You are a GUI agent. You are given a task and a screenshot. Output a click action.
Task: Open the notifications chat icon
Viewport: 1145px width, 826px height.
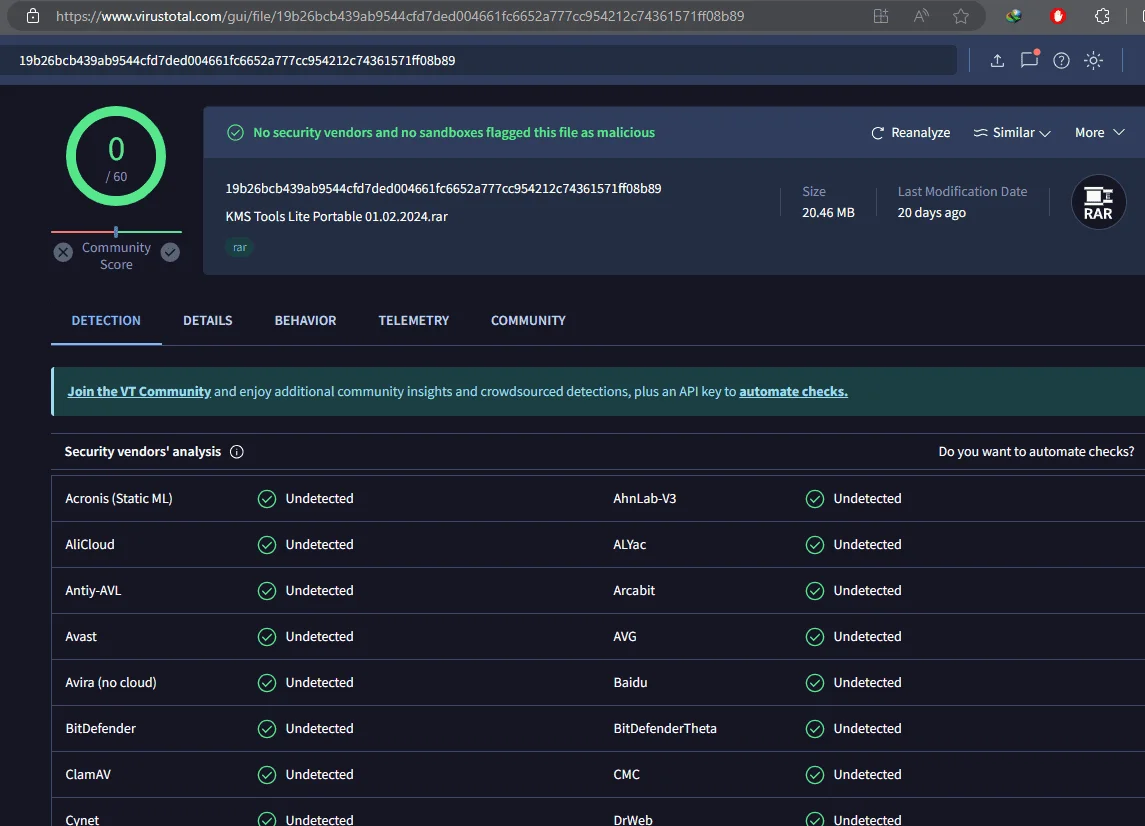click(x=1030, y=59)
